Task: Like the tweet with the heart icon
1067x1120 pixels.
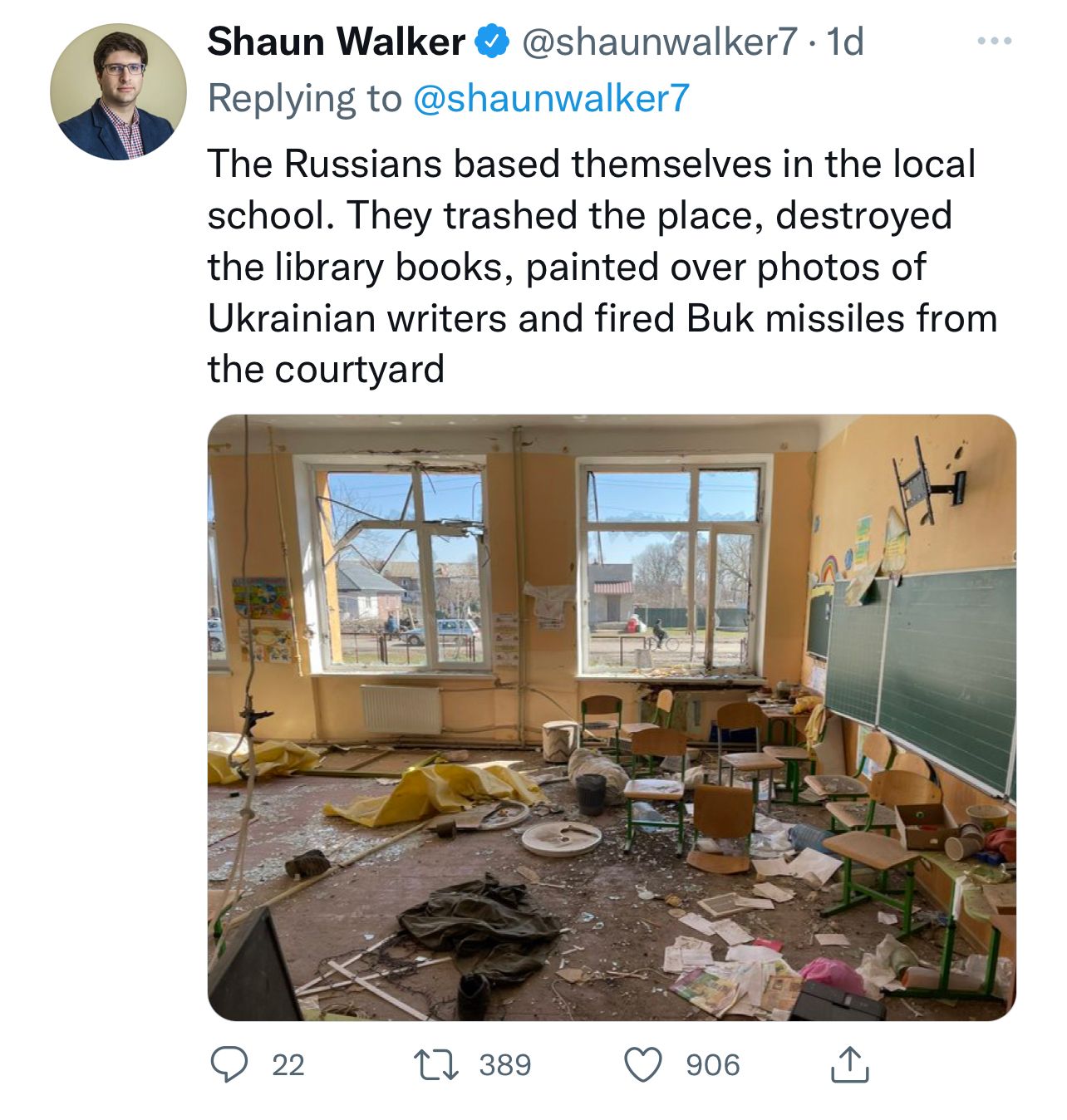Action: click(643, 1065)
